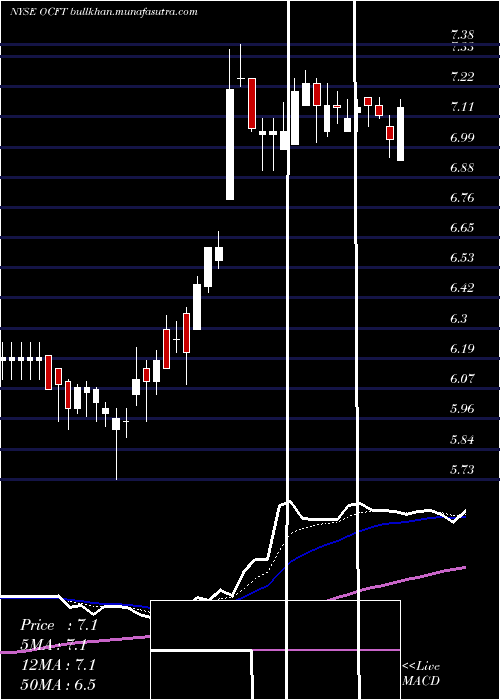Click the 7.38 price axis label
The height and width of the screenshot is (700, 500).
coord(462,34)
